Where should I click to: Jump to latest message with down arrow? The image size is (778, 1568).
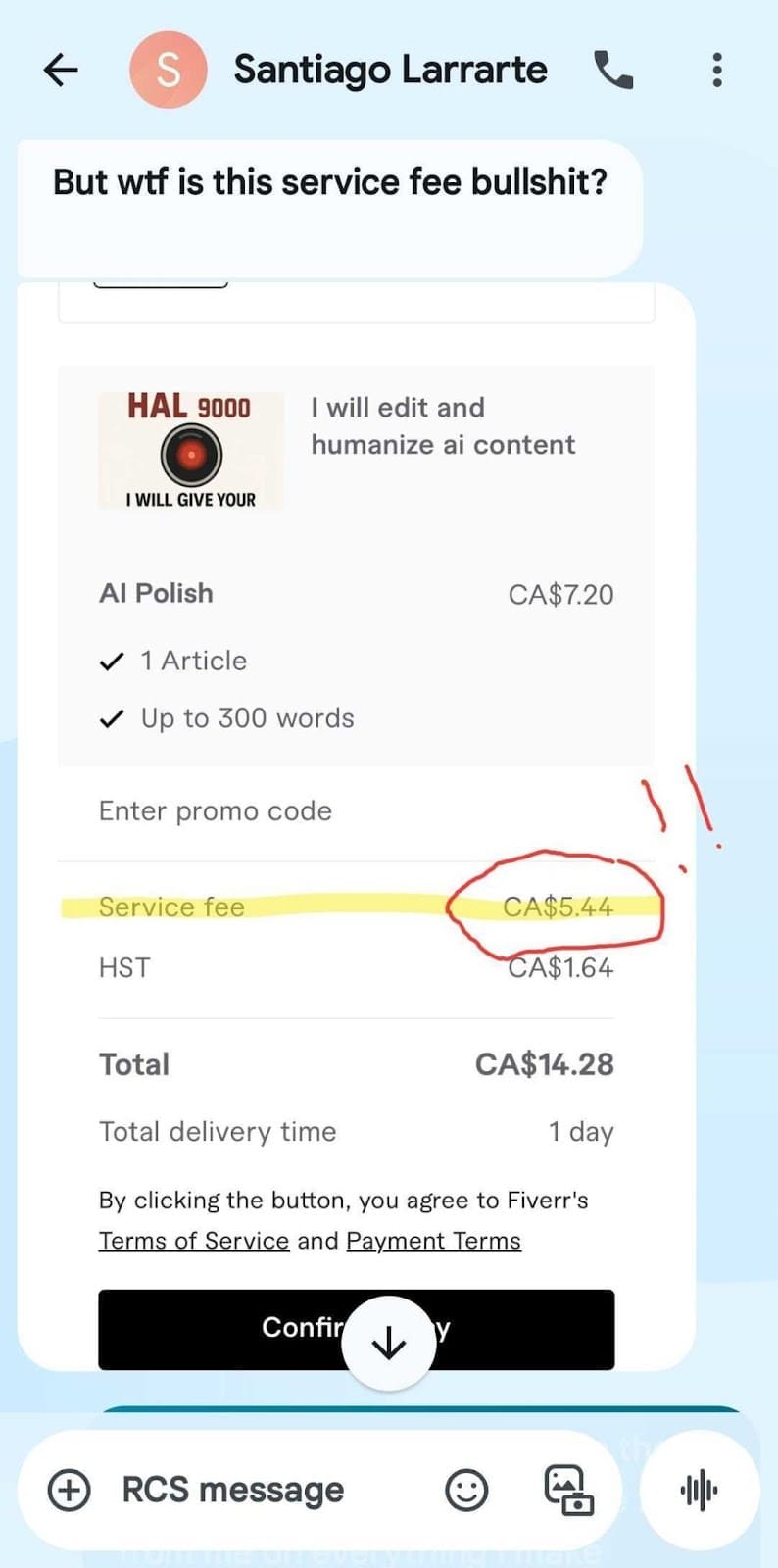click(389, 1344)
